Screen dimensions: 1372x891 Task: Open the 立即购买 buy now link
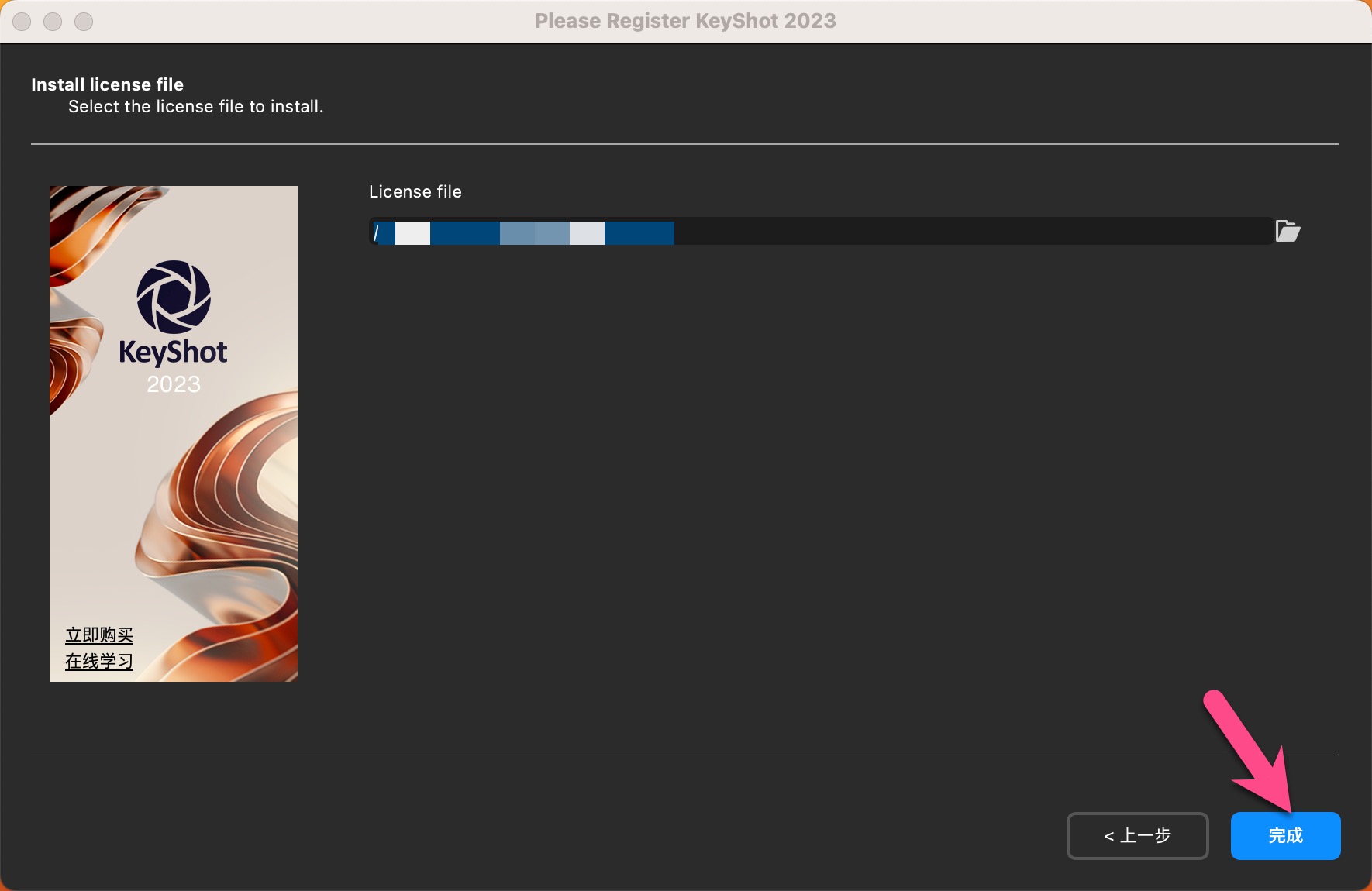[99, 635]
